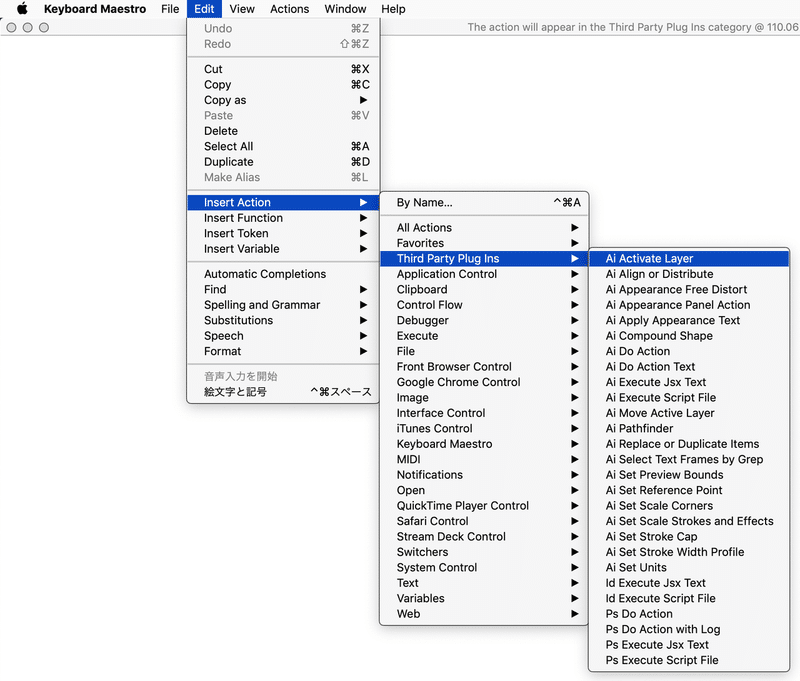Insert the Ai Compound Shape action

coord(689,336)
